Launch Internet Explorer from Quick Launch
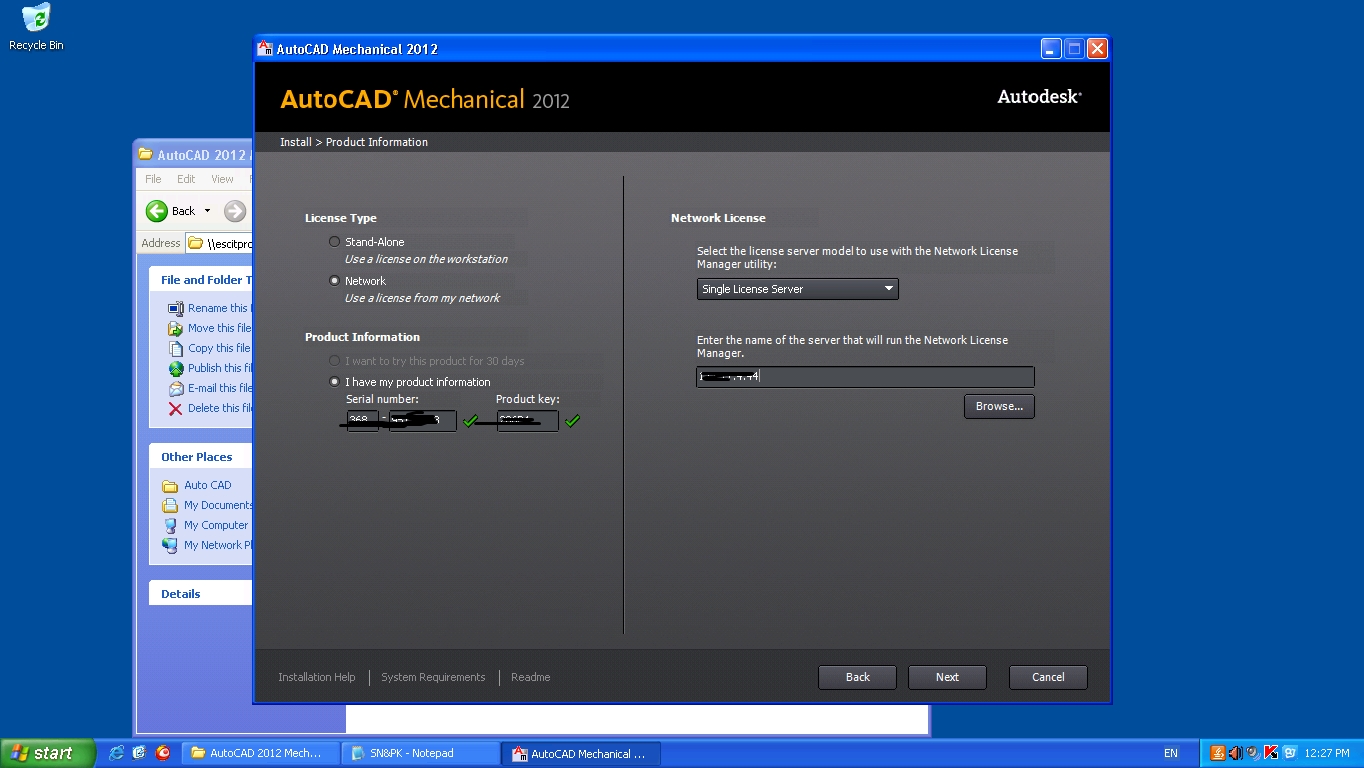Screen dimensions: 1364x768 tap(117, 753)
